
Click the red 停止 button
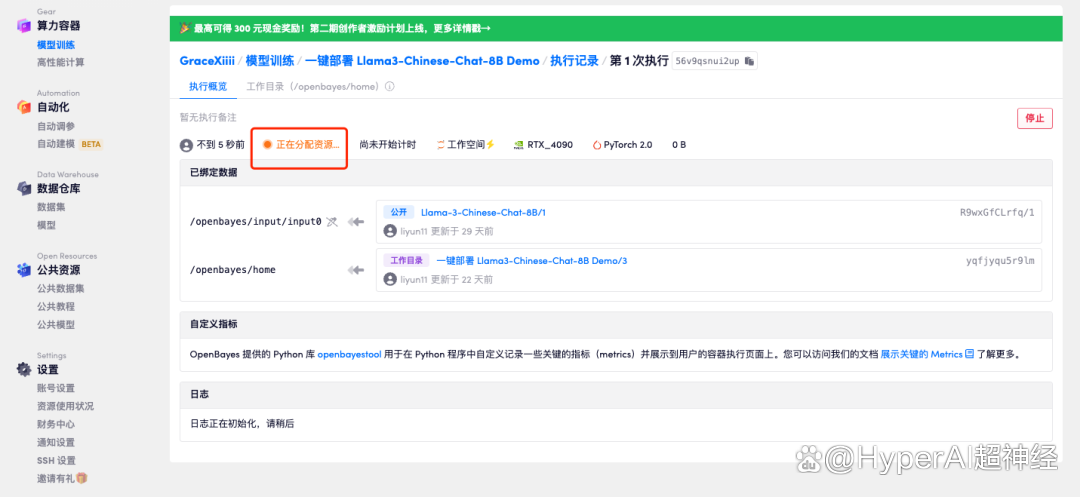pyautogui.click(x=1035, y=118)
